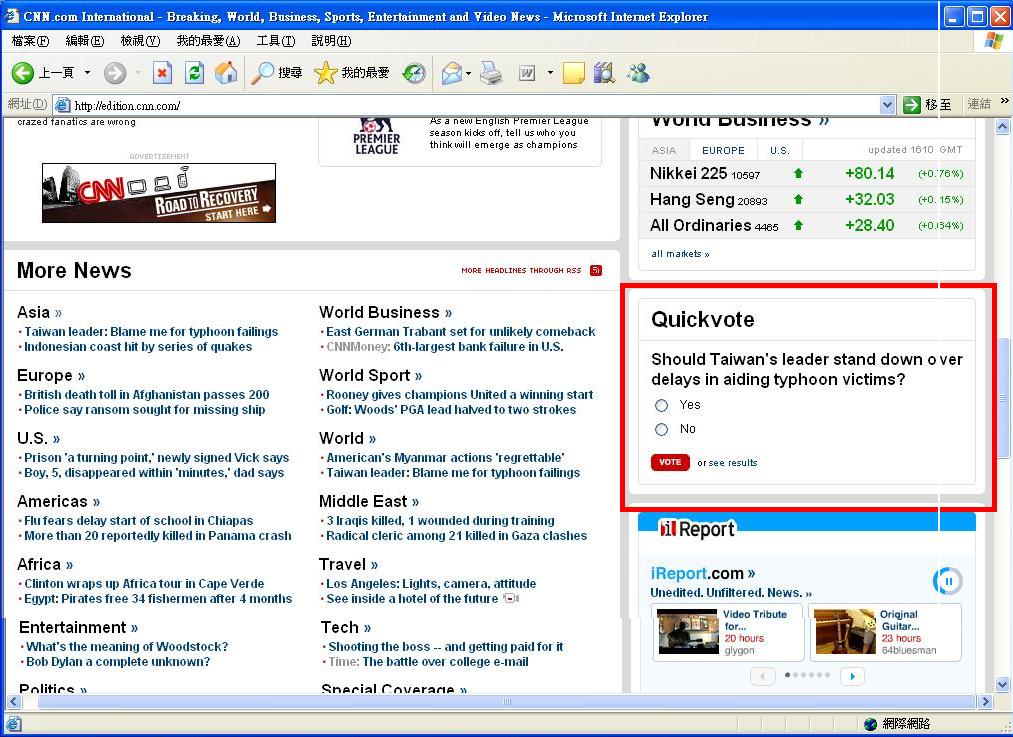This screenshot has width=1013, height=737.
Task: Follow the 'all markets »' link
Action: tap(680, 254)
